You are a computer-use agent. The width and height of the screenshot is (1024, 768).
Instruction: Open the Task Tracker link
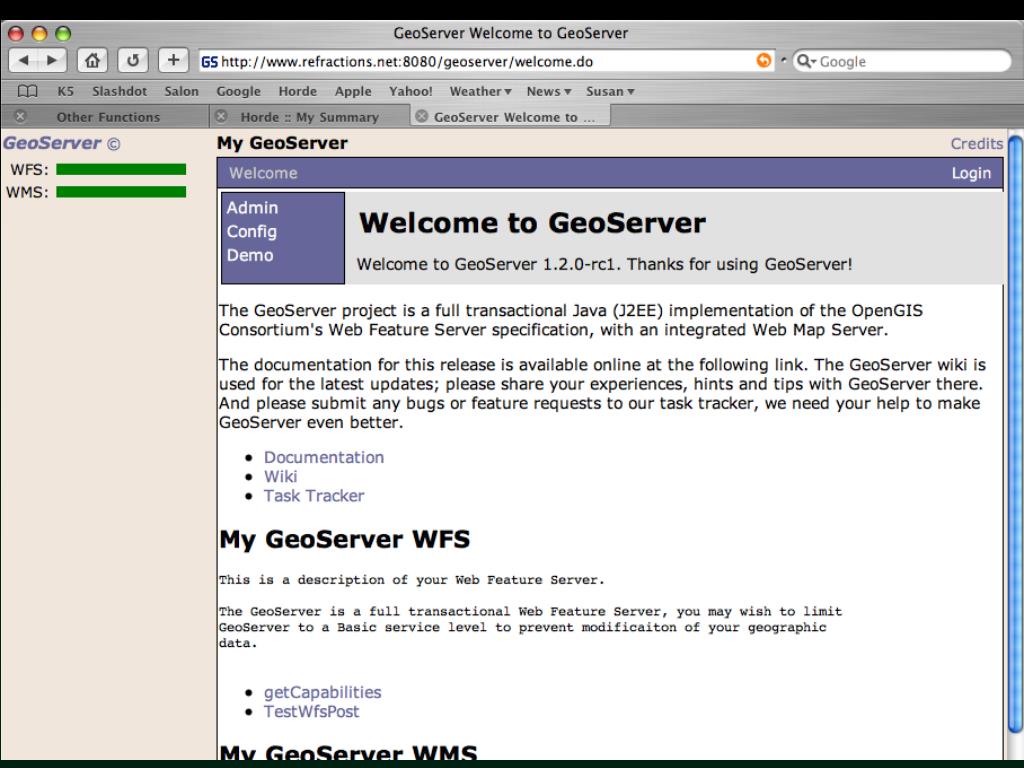314,496
